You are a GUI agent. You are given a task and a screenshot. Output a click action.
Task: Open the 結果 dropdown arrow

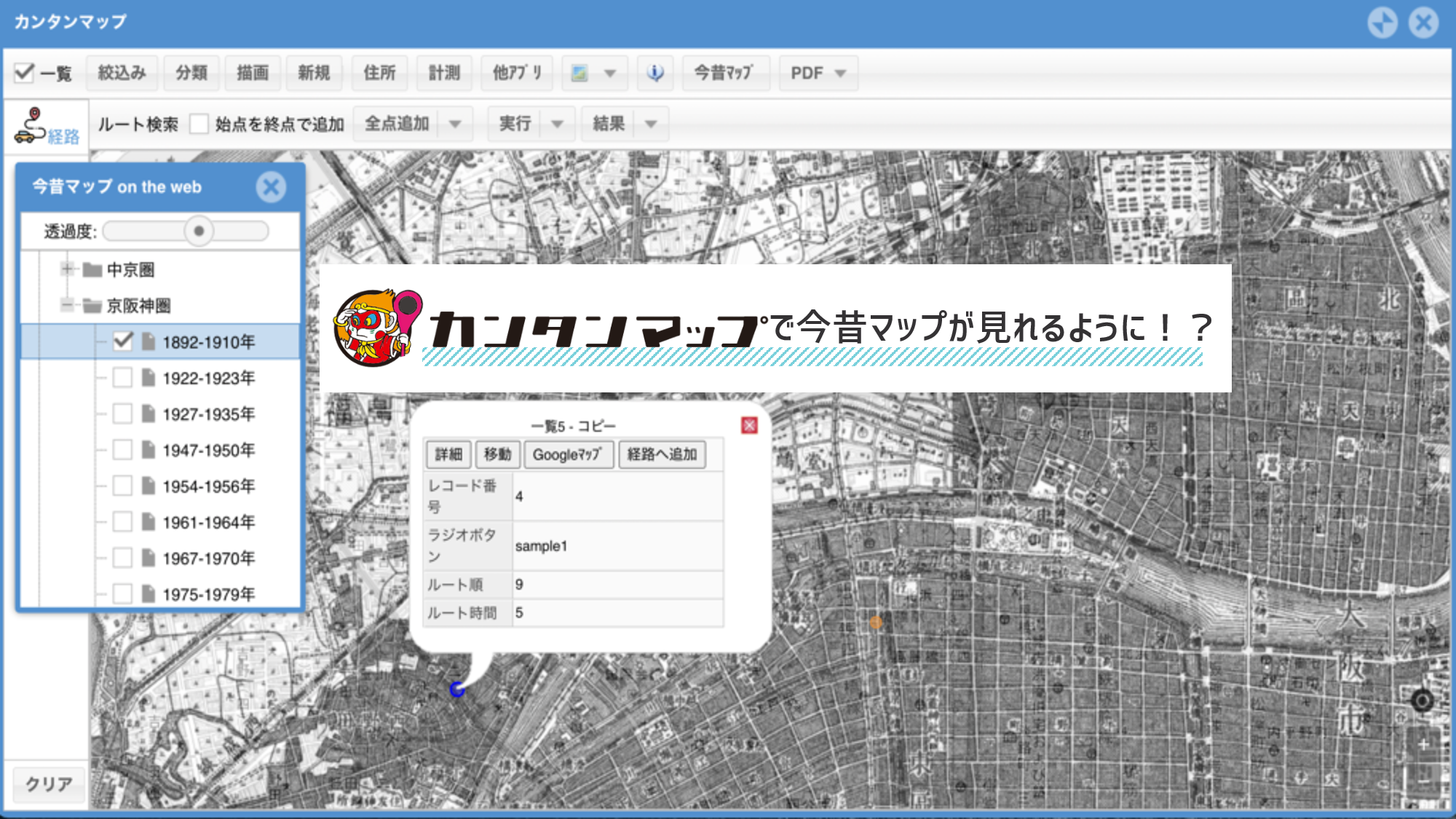point(651,124)
